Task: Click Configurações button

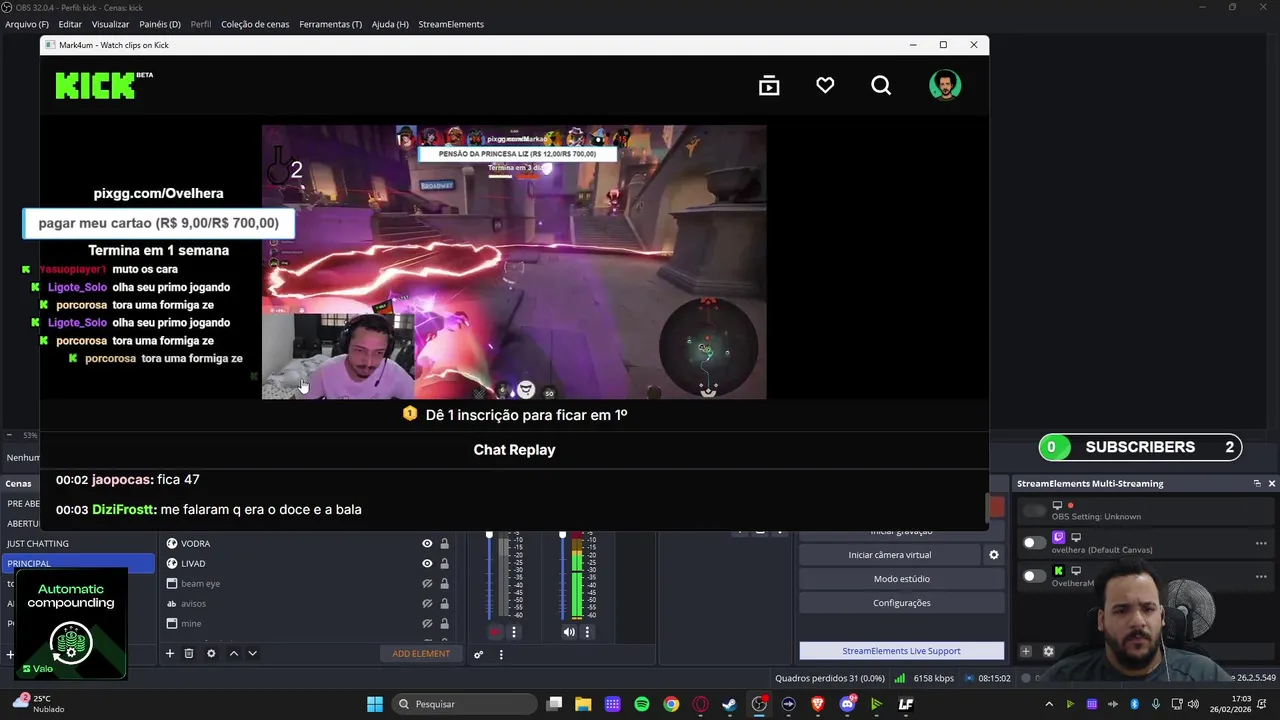Action: [x=902, y=603]
